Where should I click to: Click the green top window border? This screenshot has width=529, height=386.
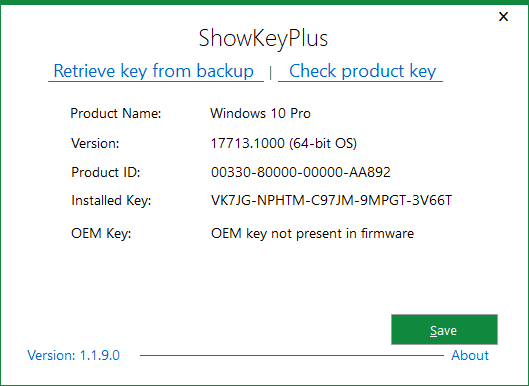tap(264, 2)
